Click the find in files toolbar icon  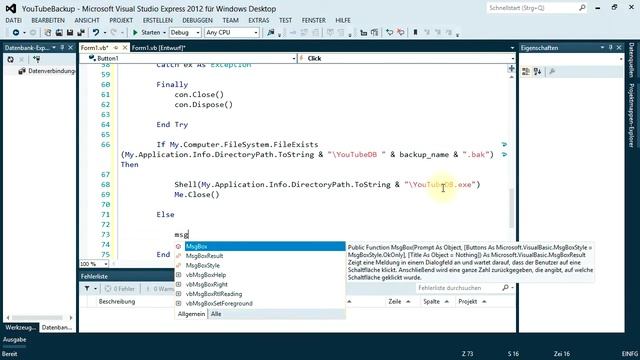click(271, 32)
